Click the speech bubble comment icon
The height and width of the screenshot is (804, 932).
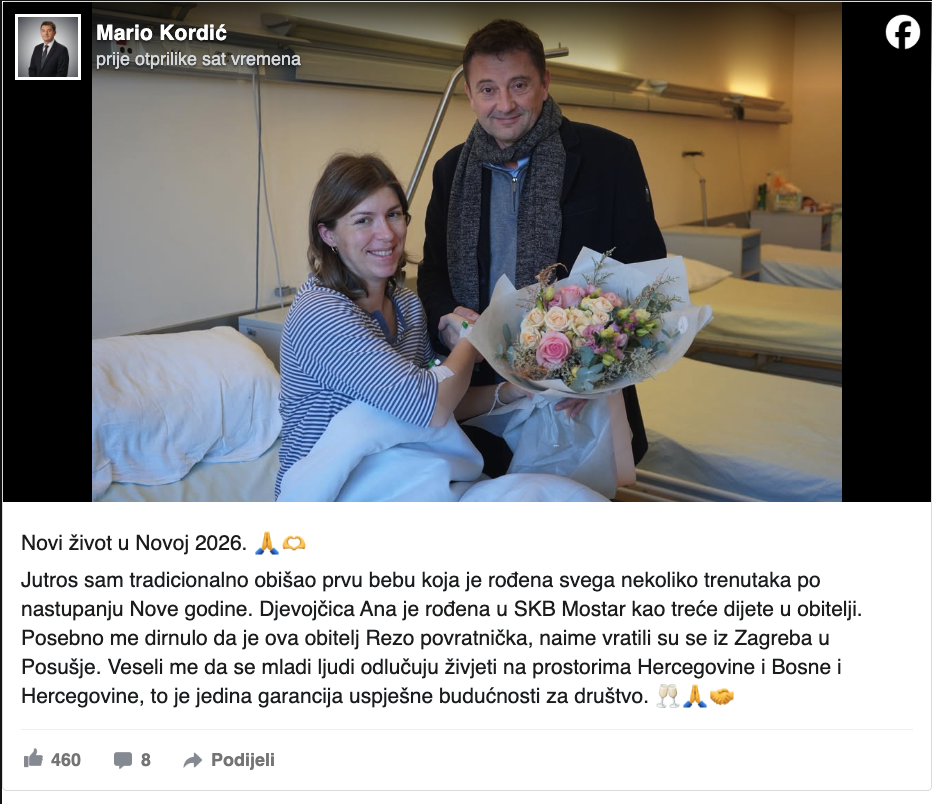click(123, 760)
